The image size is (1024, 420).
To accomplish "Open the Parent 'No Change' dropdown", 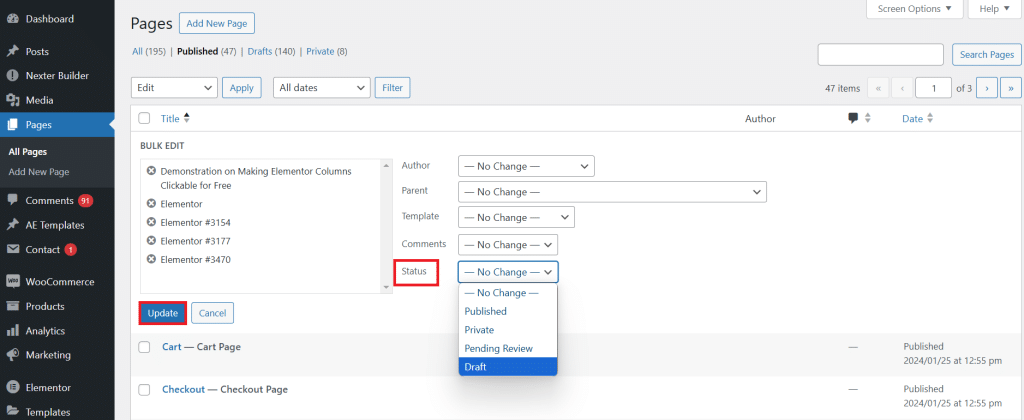I will (612, 192).
